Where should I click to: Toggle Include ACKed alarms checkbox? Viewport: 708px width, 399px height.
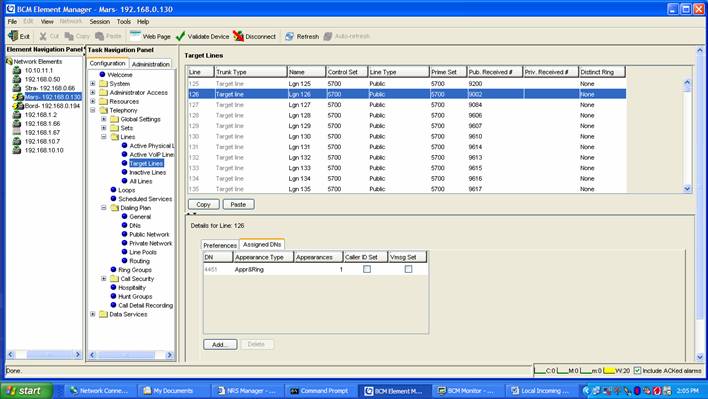click(637, 371)
